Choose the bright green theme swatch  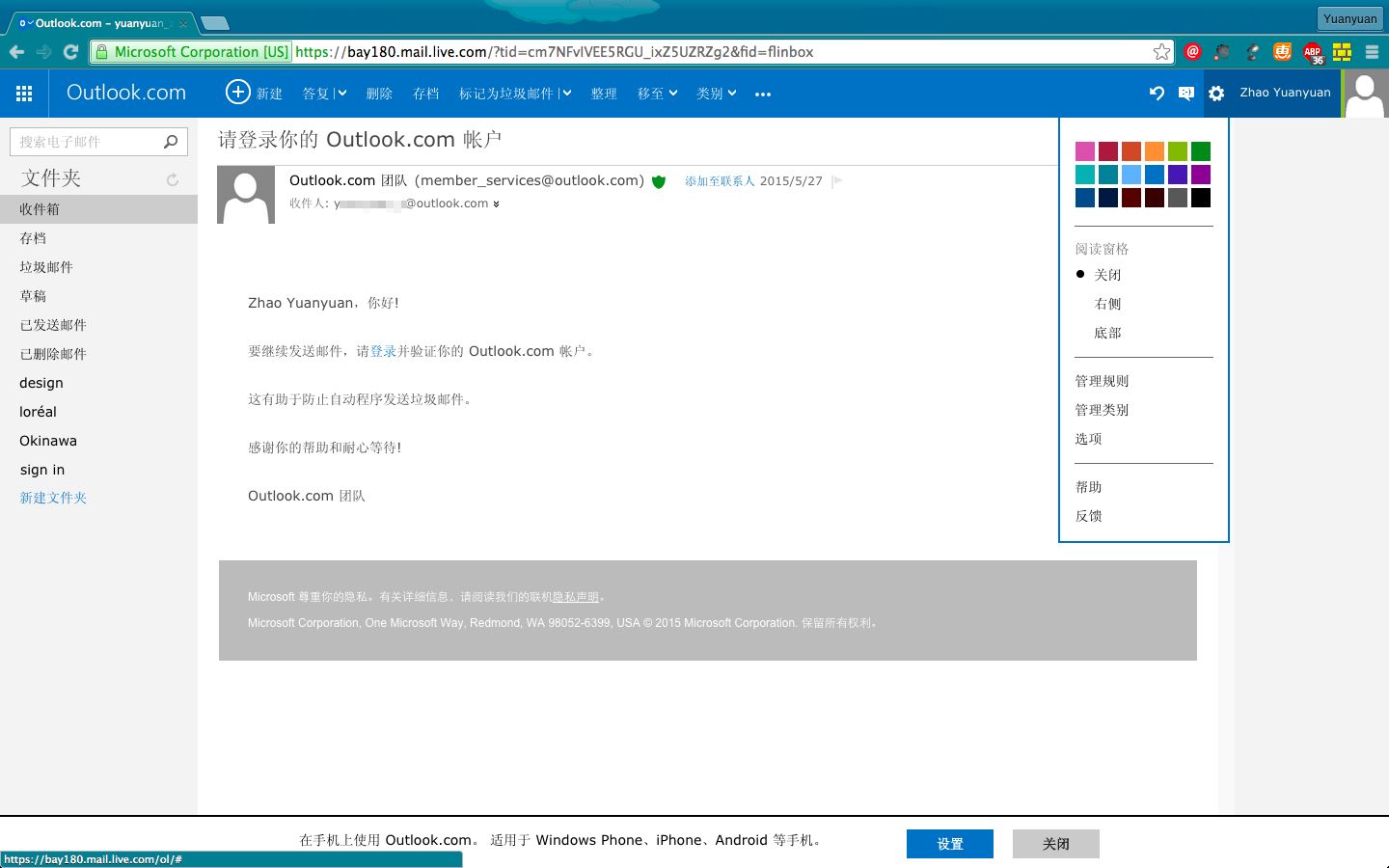click(x=1178, y=151)
